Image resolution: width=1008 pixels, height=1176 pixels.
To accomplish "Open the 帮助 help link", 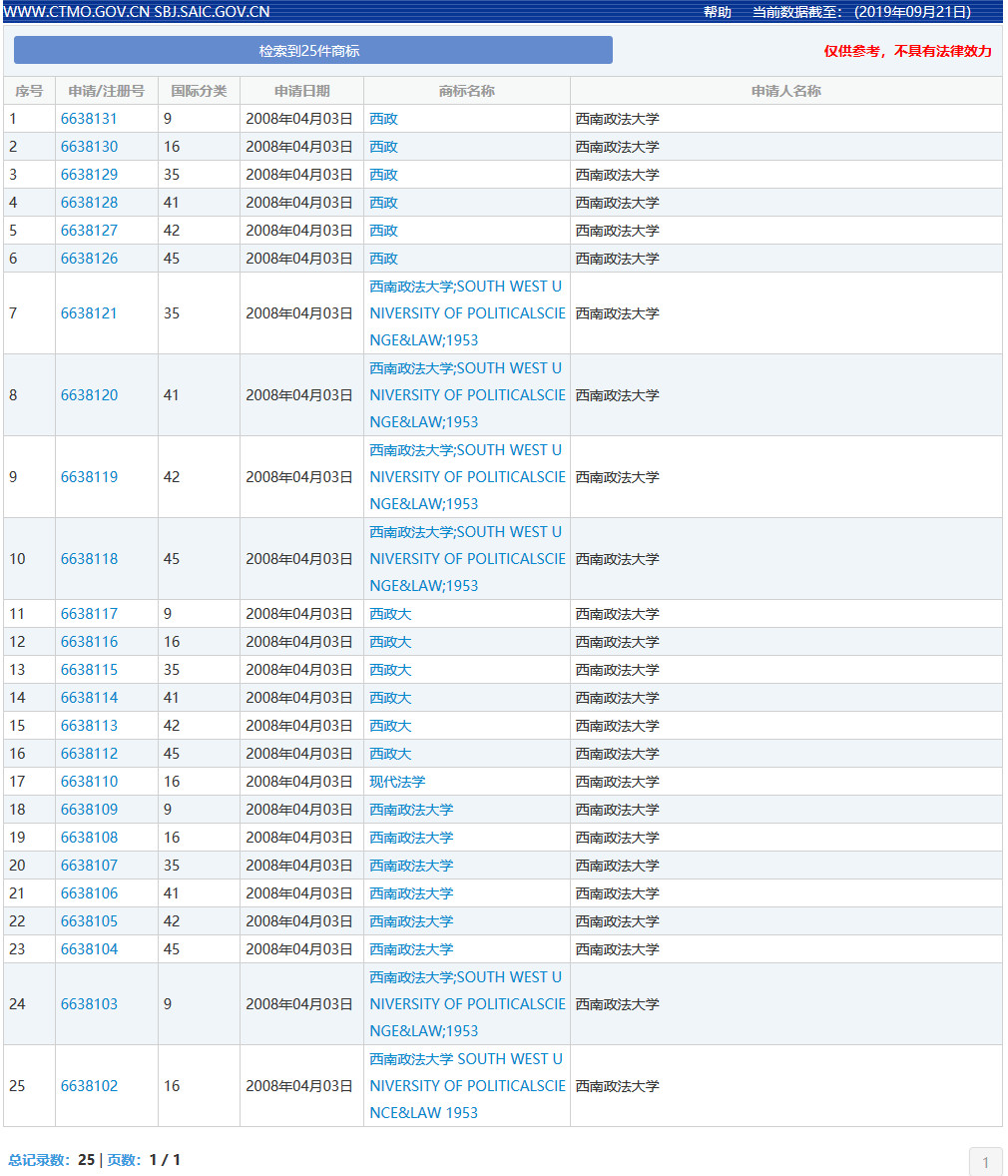I will [x=717, y=12].
